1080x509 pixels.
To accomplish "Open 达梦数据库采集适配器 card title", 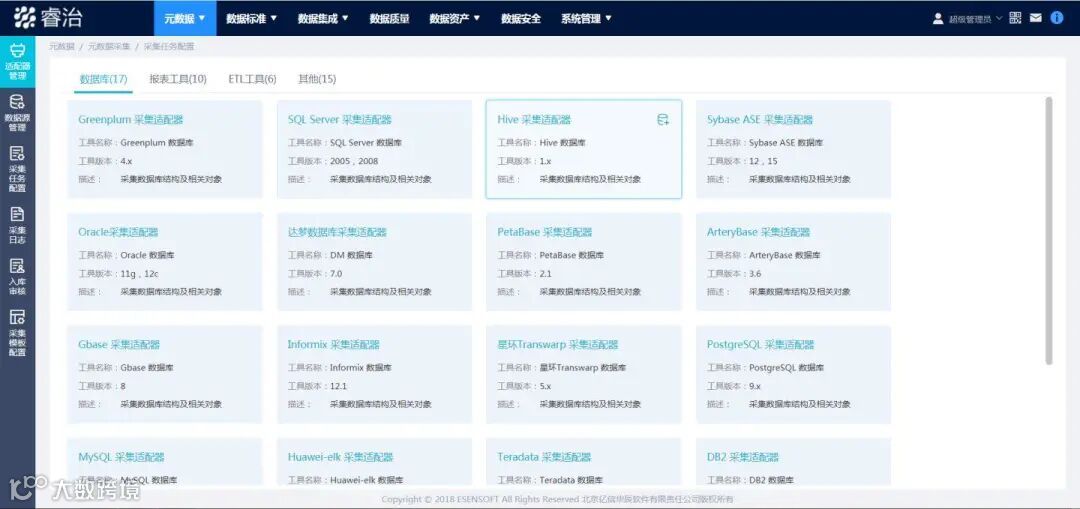I will (337, 232).
